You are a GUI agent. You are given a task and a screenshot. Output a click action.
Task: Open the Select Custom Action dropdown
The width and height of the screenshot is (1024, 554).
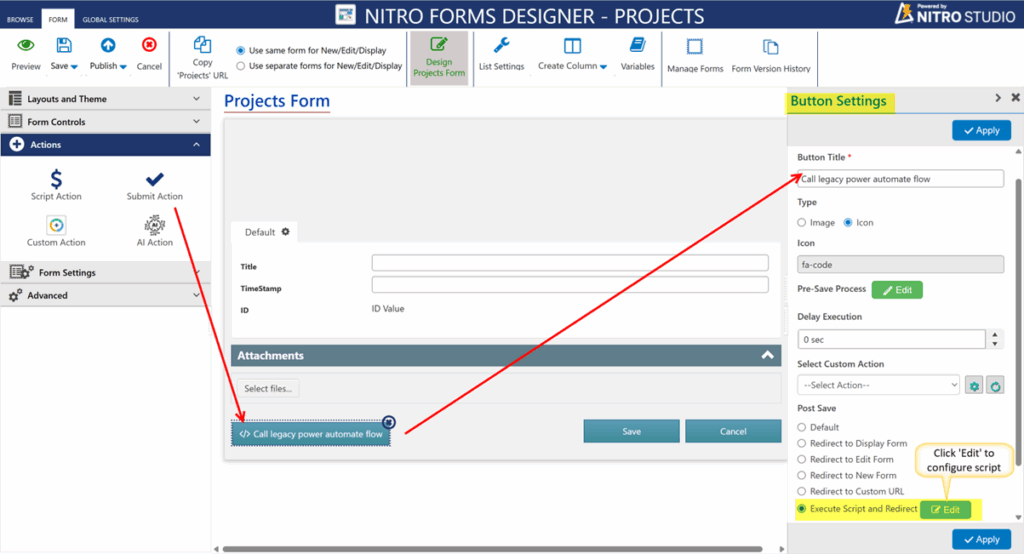pos(878,385)
